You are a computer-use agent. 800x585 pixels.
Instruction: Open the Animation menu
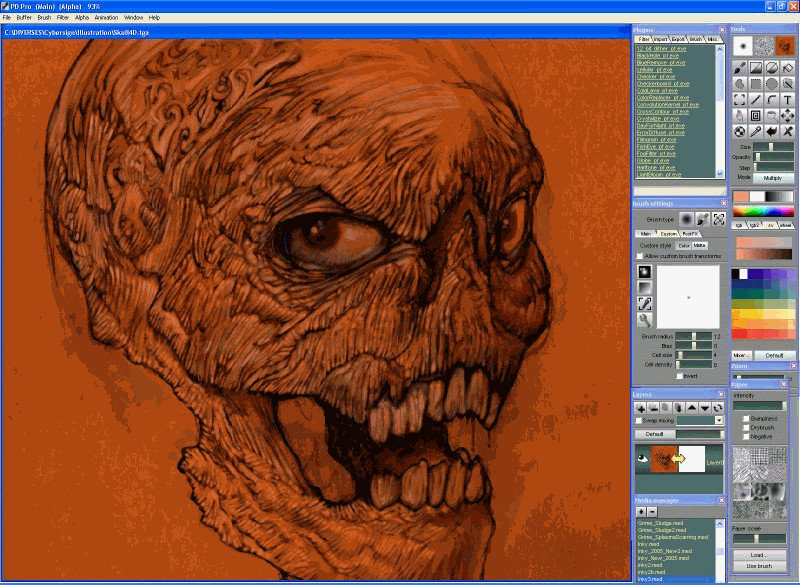tap(106, 17)
